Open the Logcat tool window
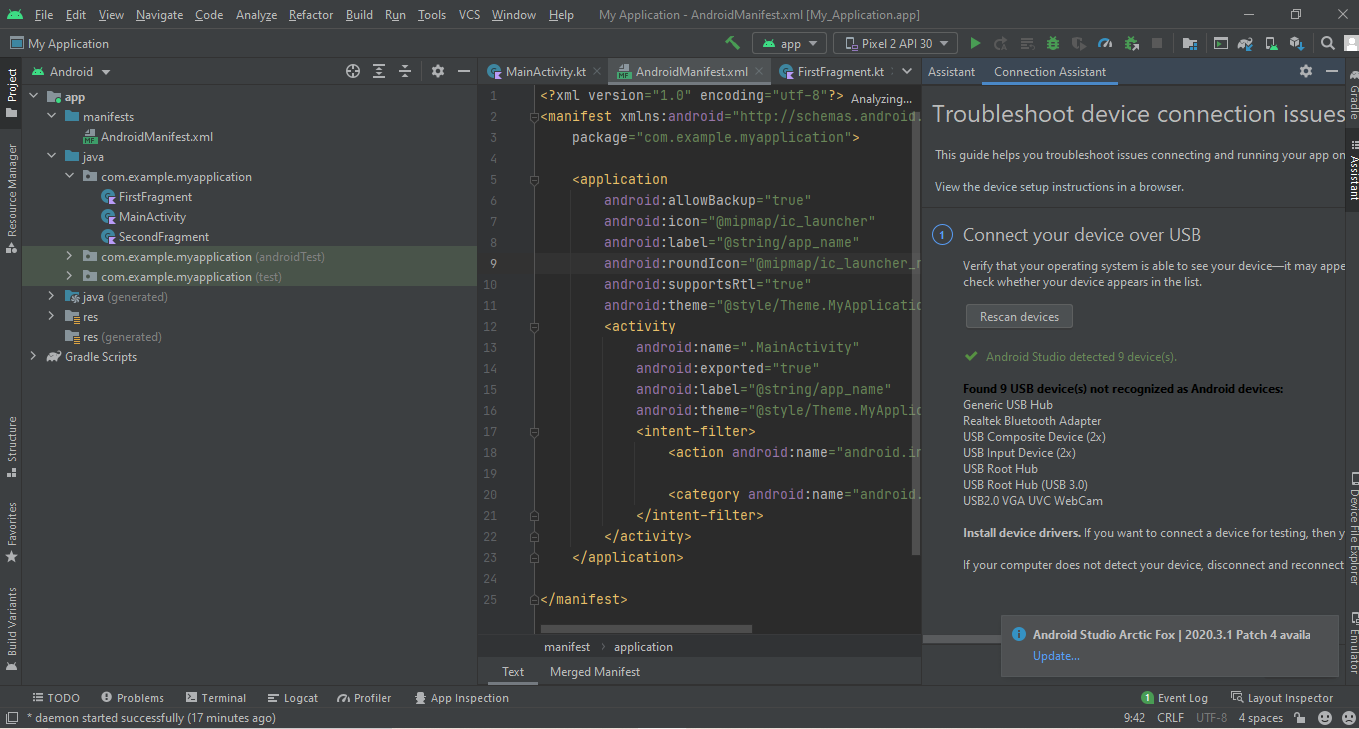This screenshot has width=1359, height=729. tap(292, 698)
